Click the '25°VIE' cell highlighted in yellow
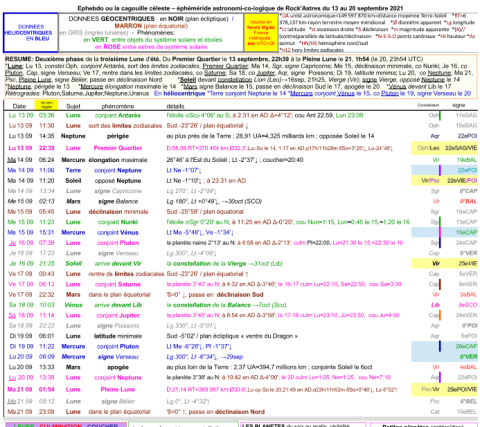This screenshot has width=480, height=427. tap(468, 263)
